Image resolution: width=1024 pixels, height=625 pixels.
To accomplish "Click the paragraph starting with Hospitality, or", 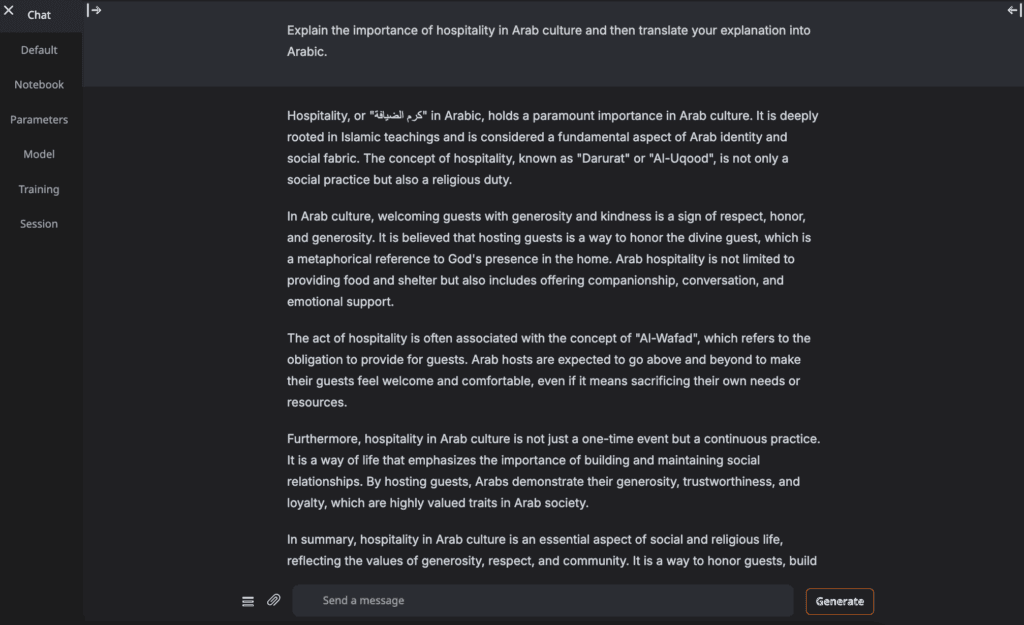I will [552, 148].
